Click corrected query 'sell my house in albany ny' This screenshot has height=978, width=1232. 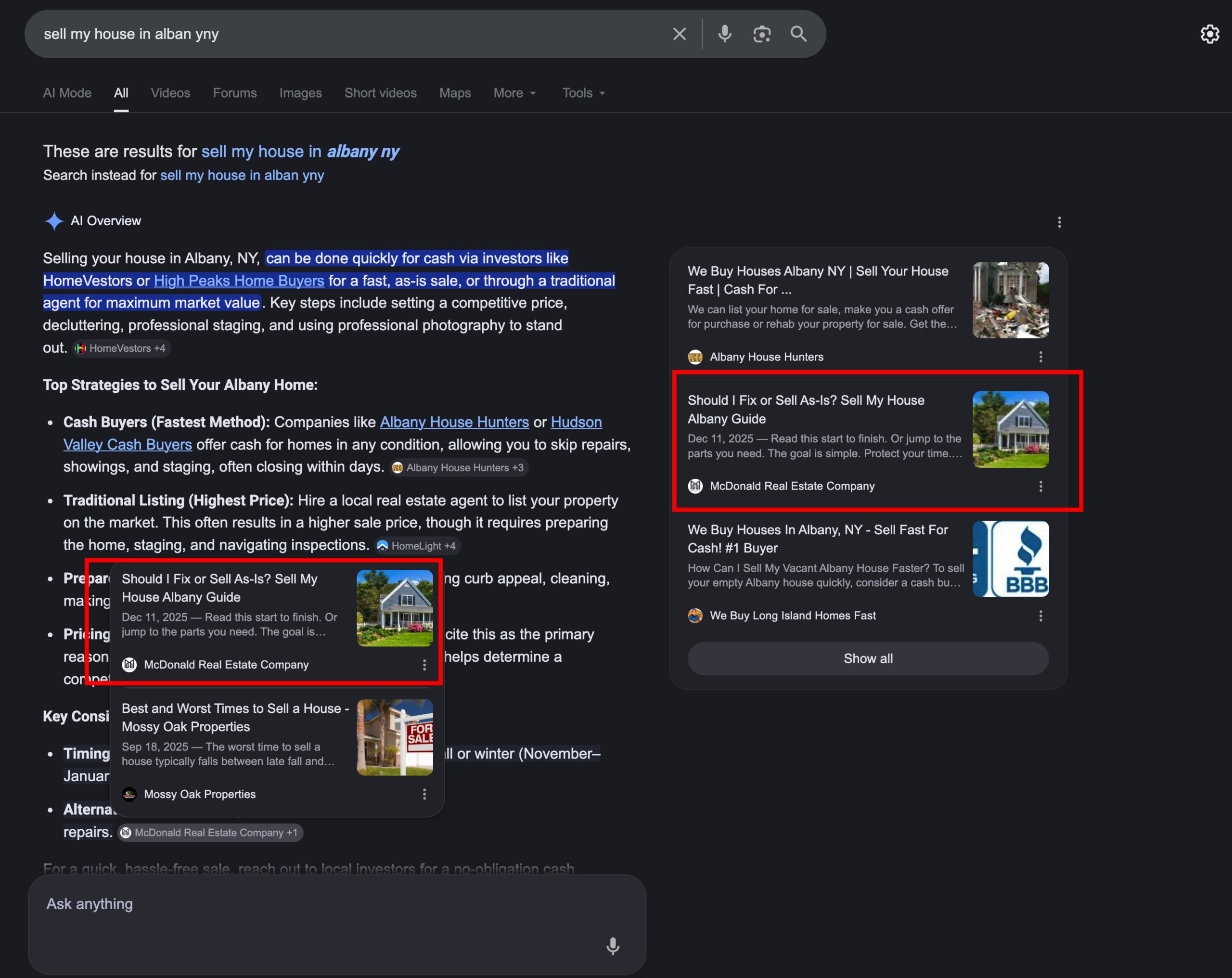[301, 152]
